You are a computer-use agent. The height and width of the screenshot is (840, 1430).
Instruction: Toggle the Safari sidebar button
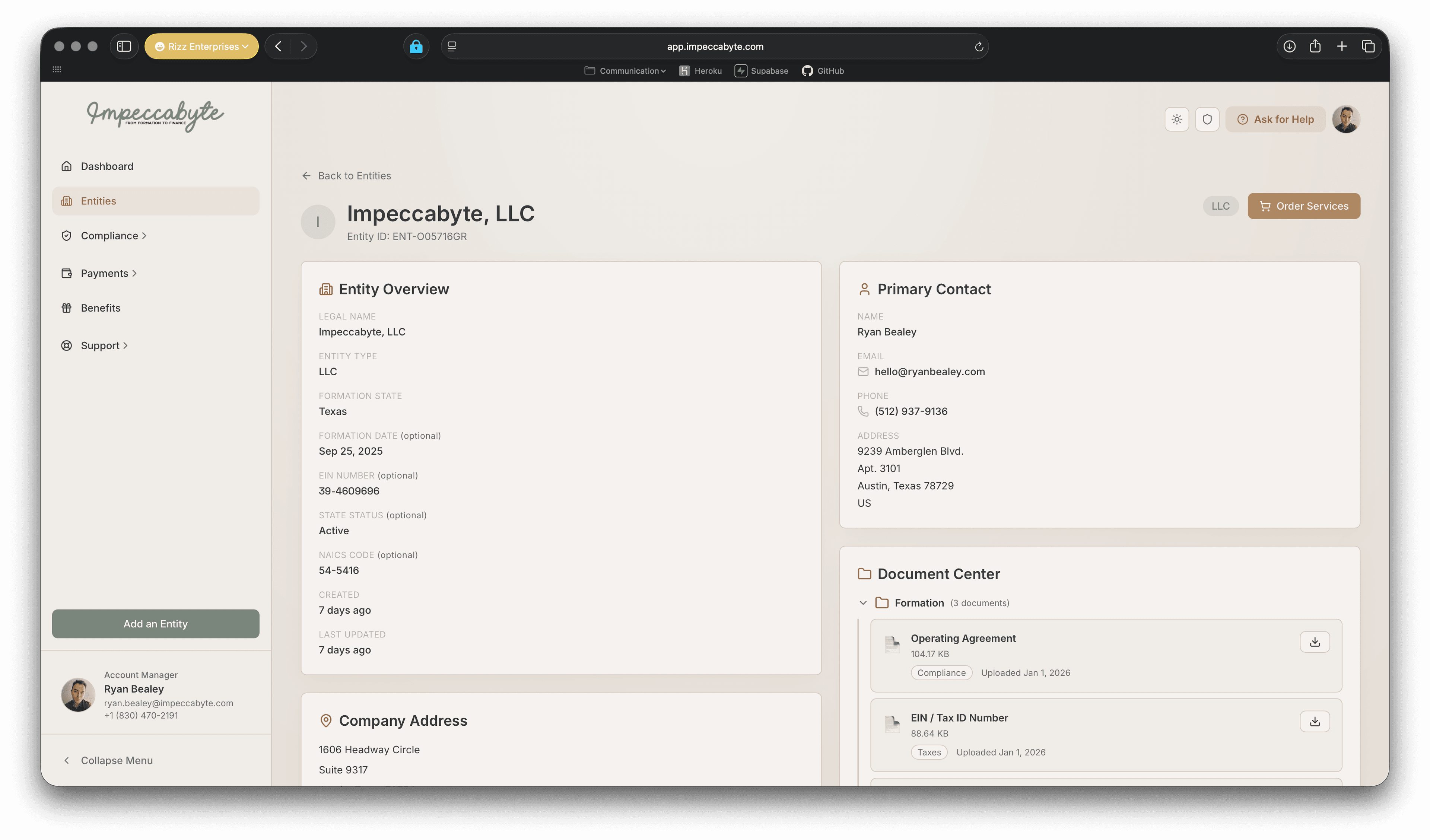[124, 47]
